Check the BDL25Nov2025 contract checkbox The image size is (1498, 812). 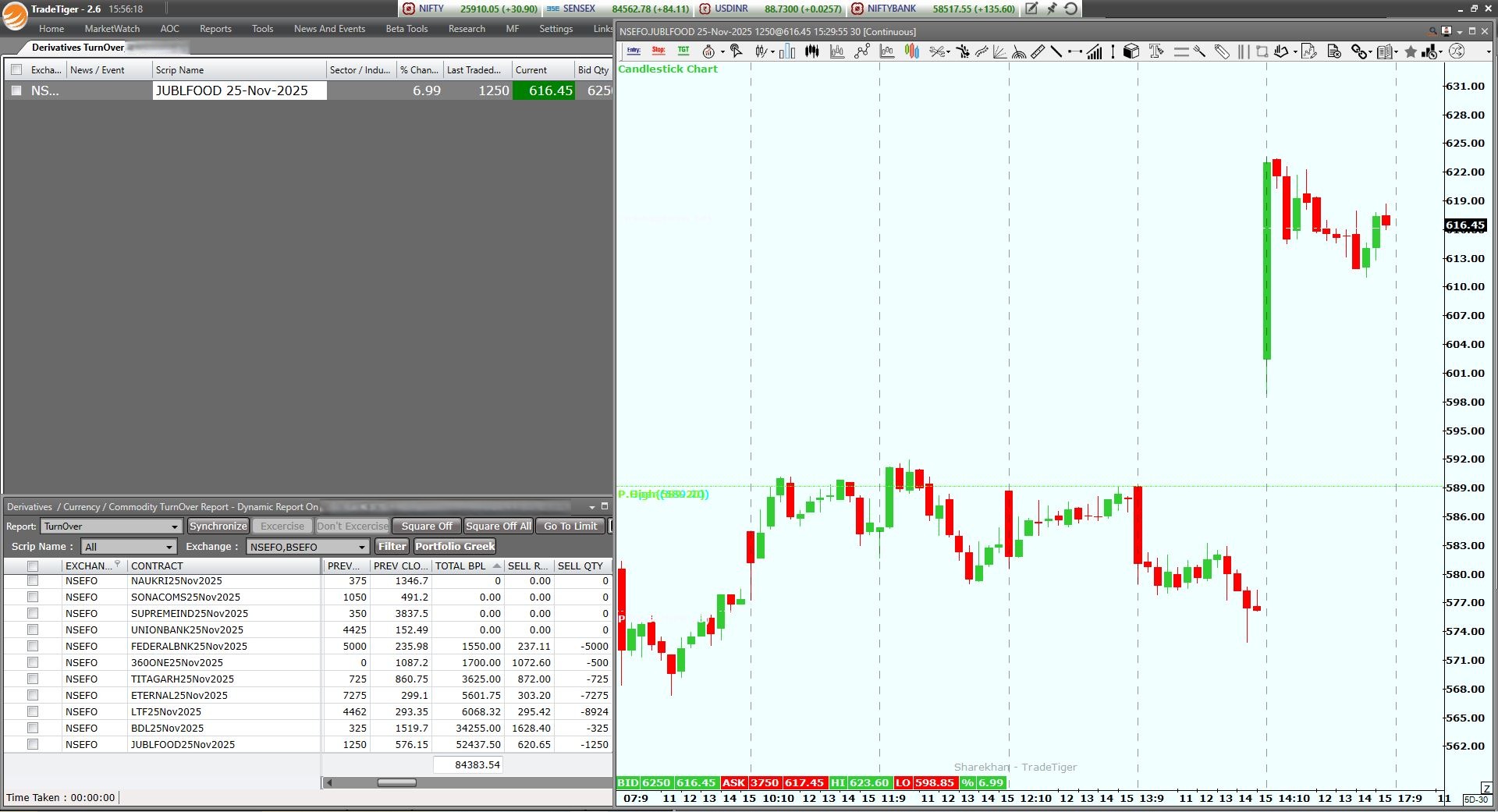(33, 728)
